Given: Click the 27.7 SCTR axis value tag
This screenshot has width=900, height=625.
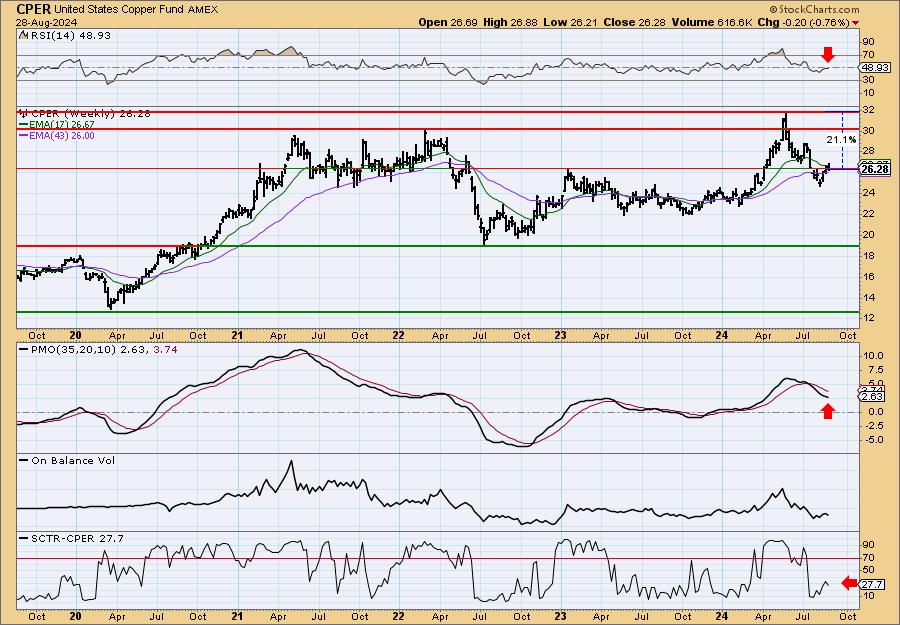Looking at the screenshot, I should (x=872, y=584).
